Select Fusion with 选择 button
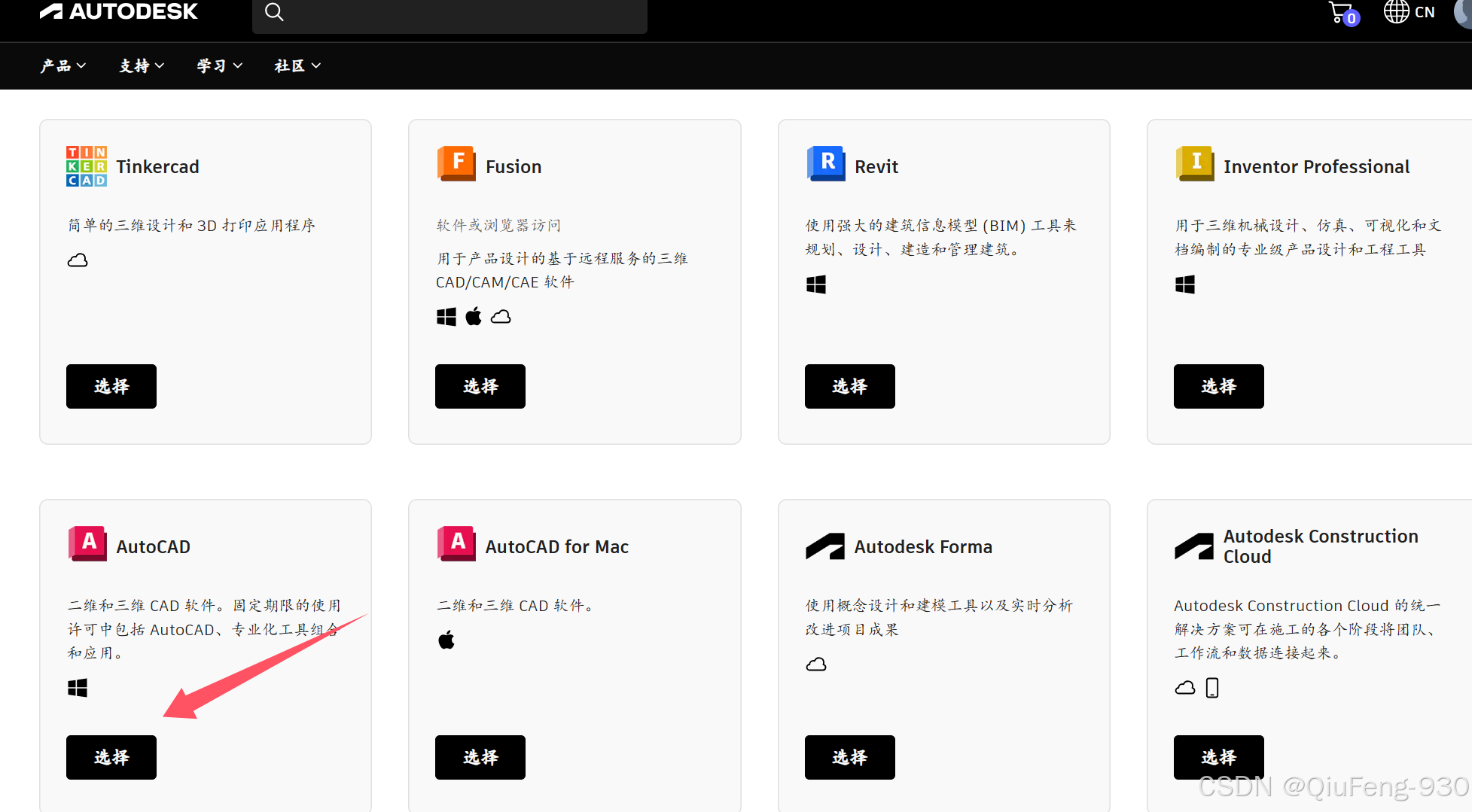 [480, 387]
